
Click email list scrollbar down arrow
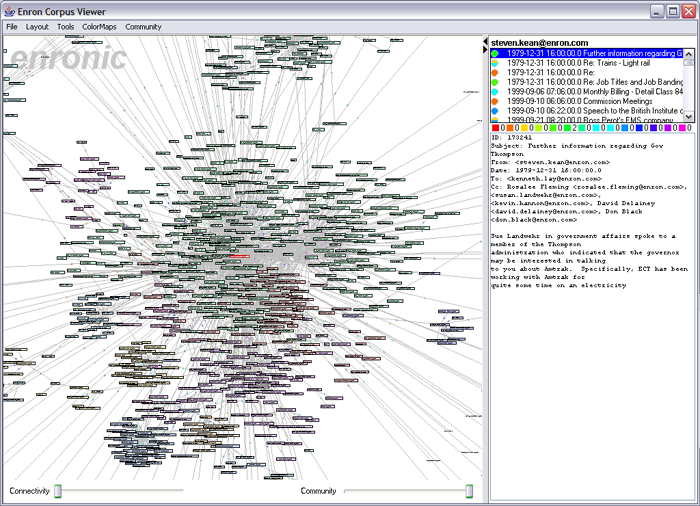click(x=689, y=117)
